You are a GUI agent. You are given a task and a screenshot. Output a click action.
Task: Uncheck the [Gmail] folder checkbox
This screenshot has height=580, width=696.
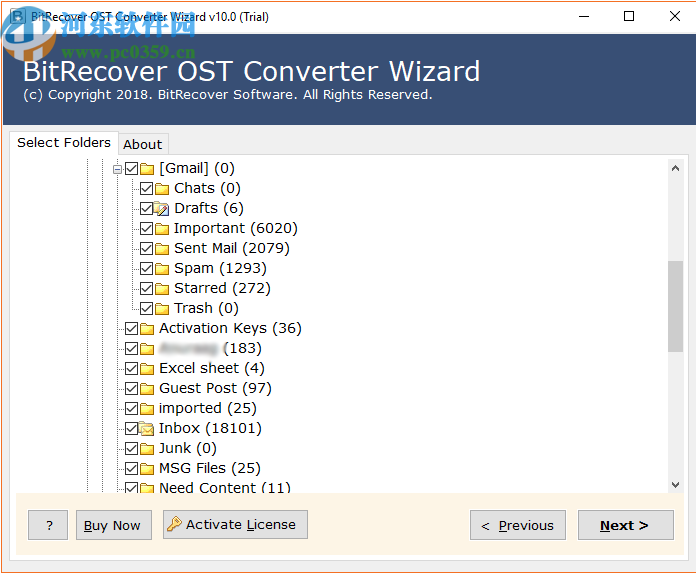coord(131,169)
